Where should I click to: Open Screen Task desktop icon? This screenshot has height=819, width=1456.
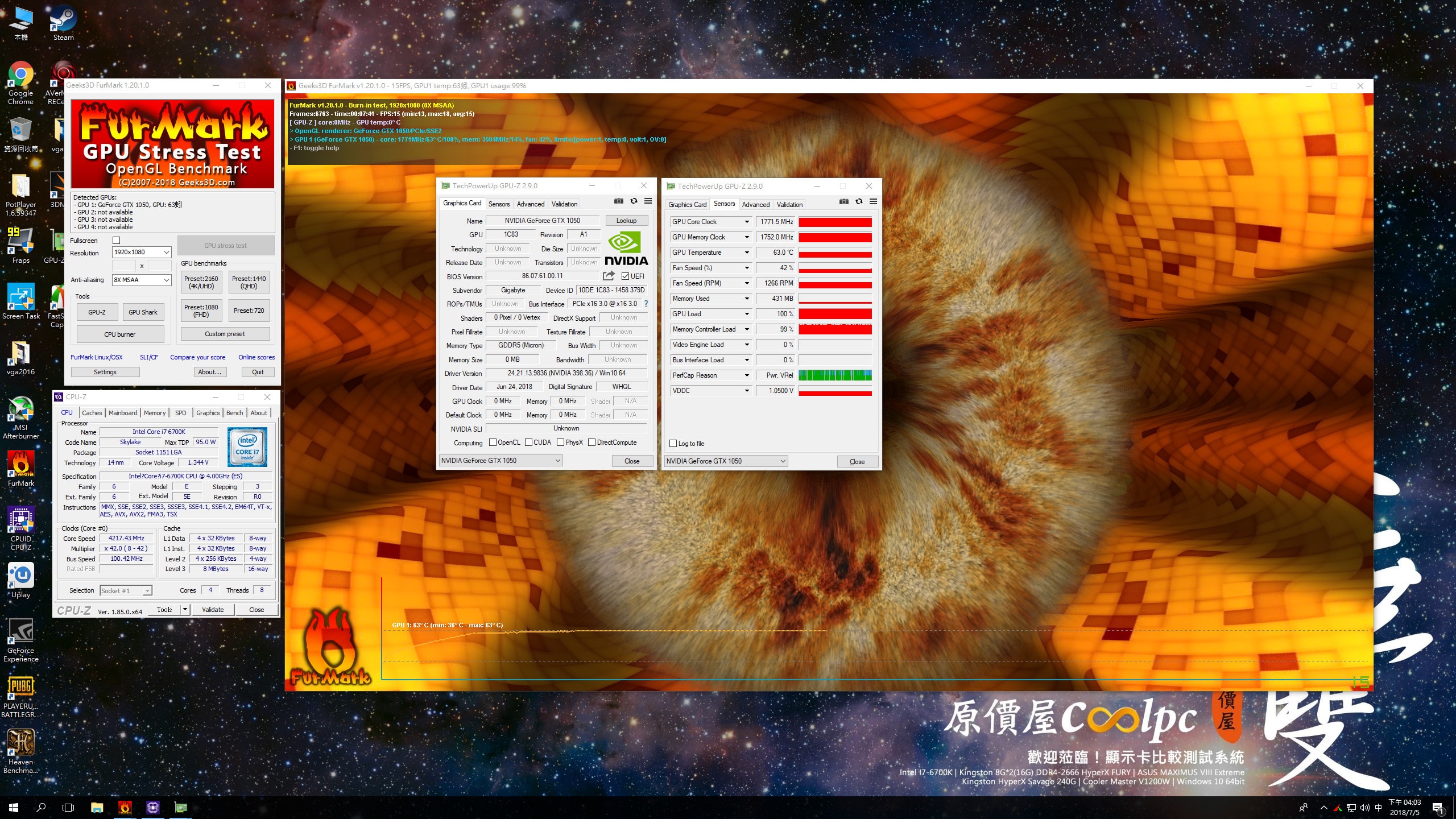20,301
